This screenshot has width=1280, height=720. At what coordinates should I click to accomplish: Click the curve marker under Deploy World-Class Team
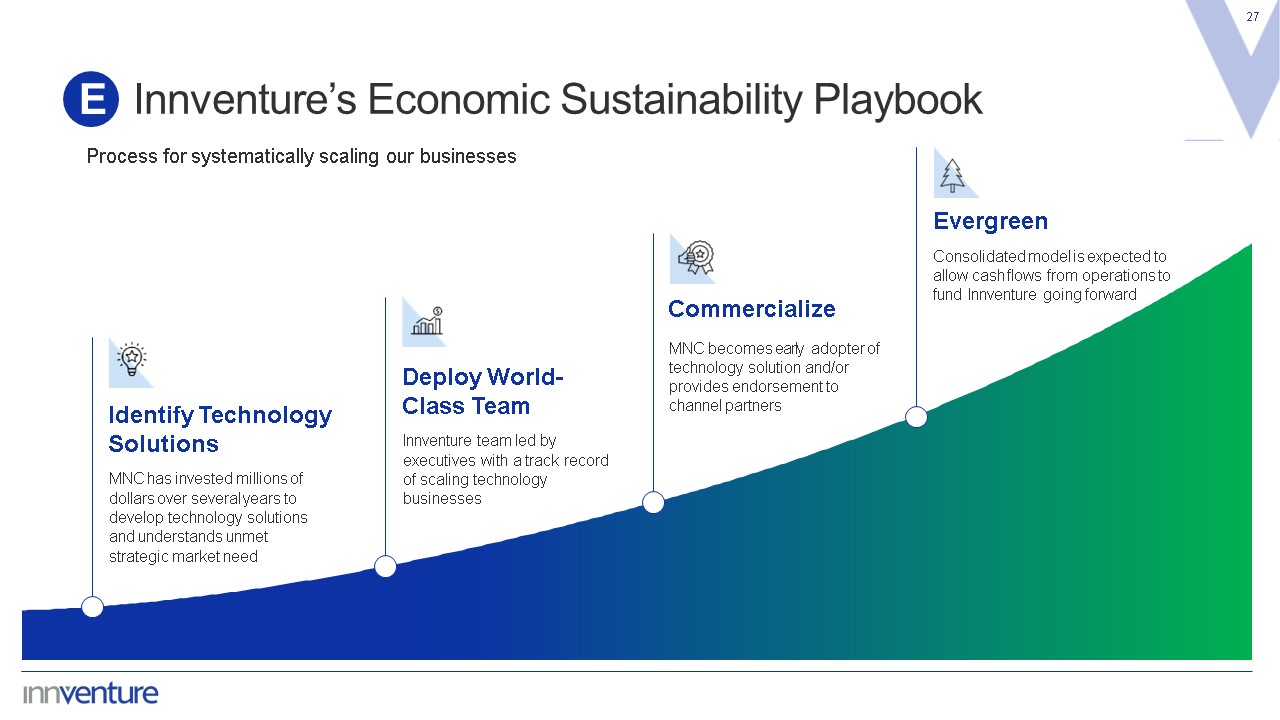(385, 567)
